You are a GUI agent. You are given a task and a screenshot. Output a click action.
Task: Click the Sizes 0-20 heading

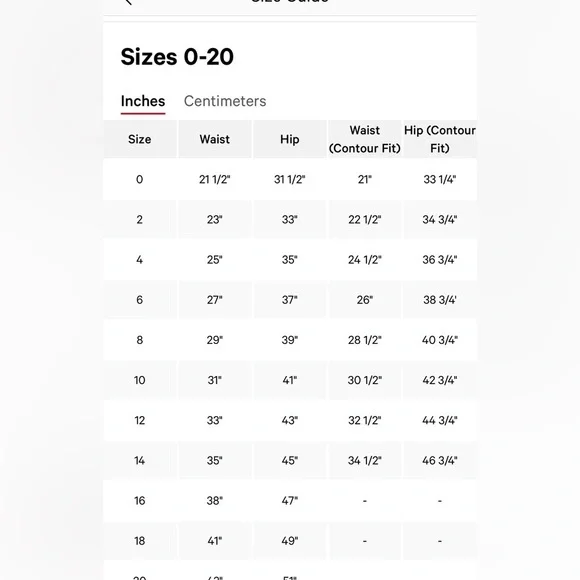[x=177, y=57]
